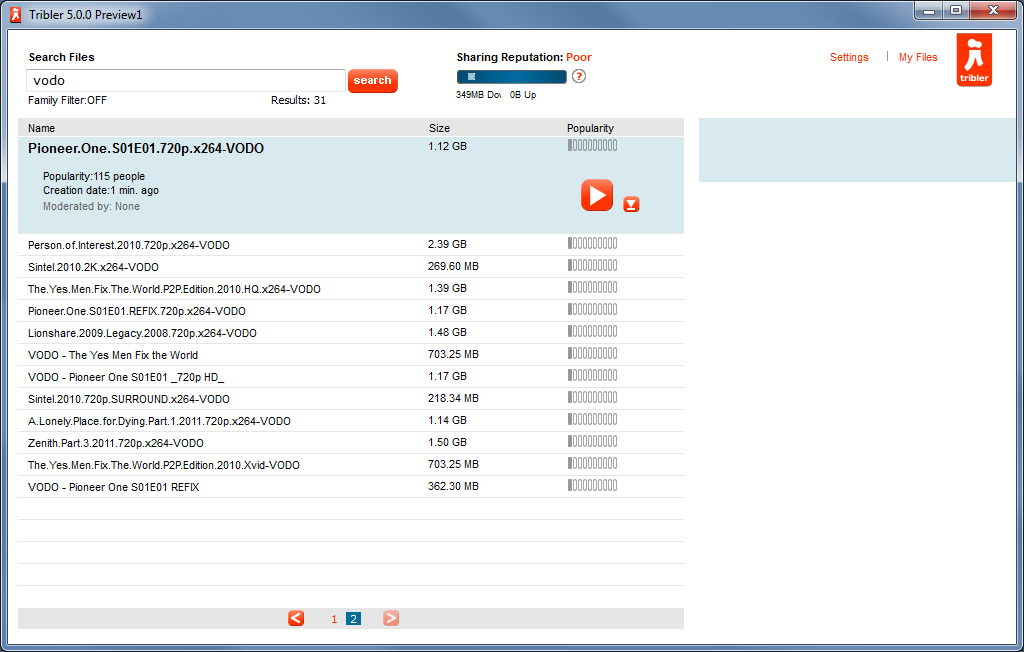Select Sintel.2010.720p.SURROUND.x264-VODO row
Image resolution: width=1026 pixels, height=652 pixels.
pos(351,399)
